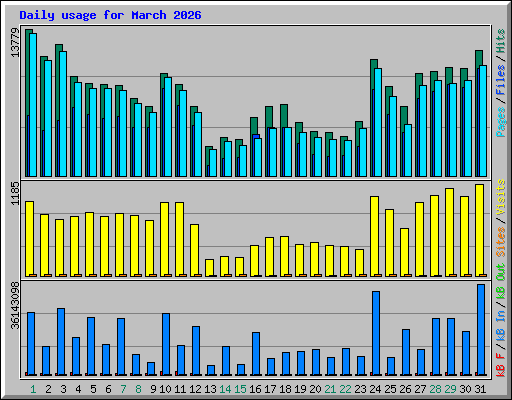Click day label 30 on the axis
512x400 pixels.
[465, 389]
